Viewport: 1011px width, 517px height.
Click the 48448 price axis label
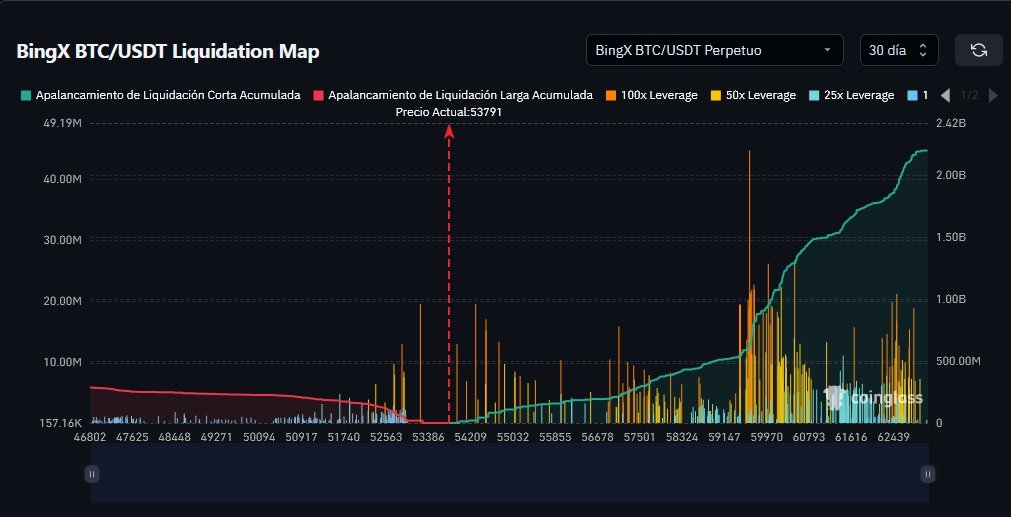click(x=174, y=437)
